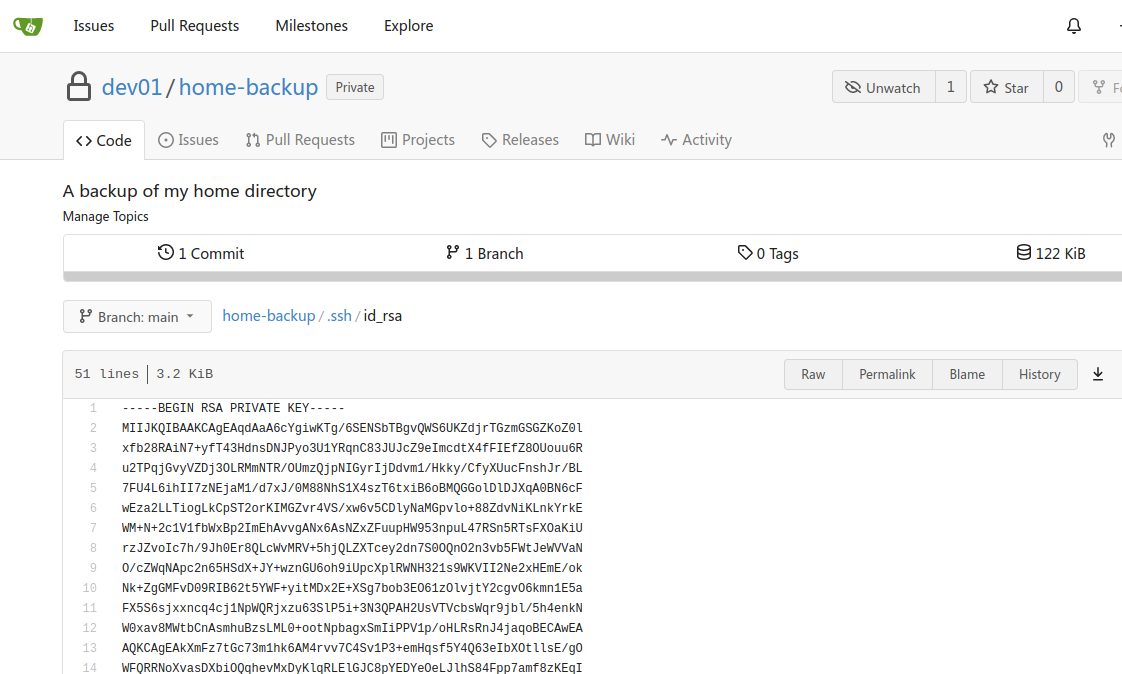
Task: Toggle Unwatch for this repository
Action: pos(883,87)
